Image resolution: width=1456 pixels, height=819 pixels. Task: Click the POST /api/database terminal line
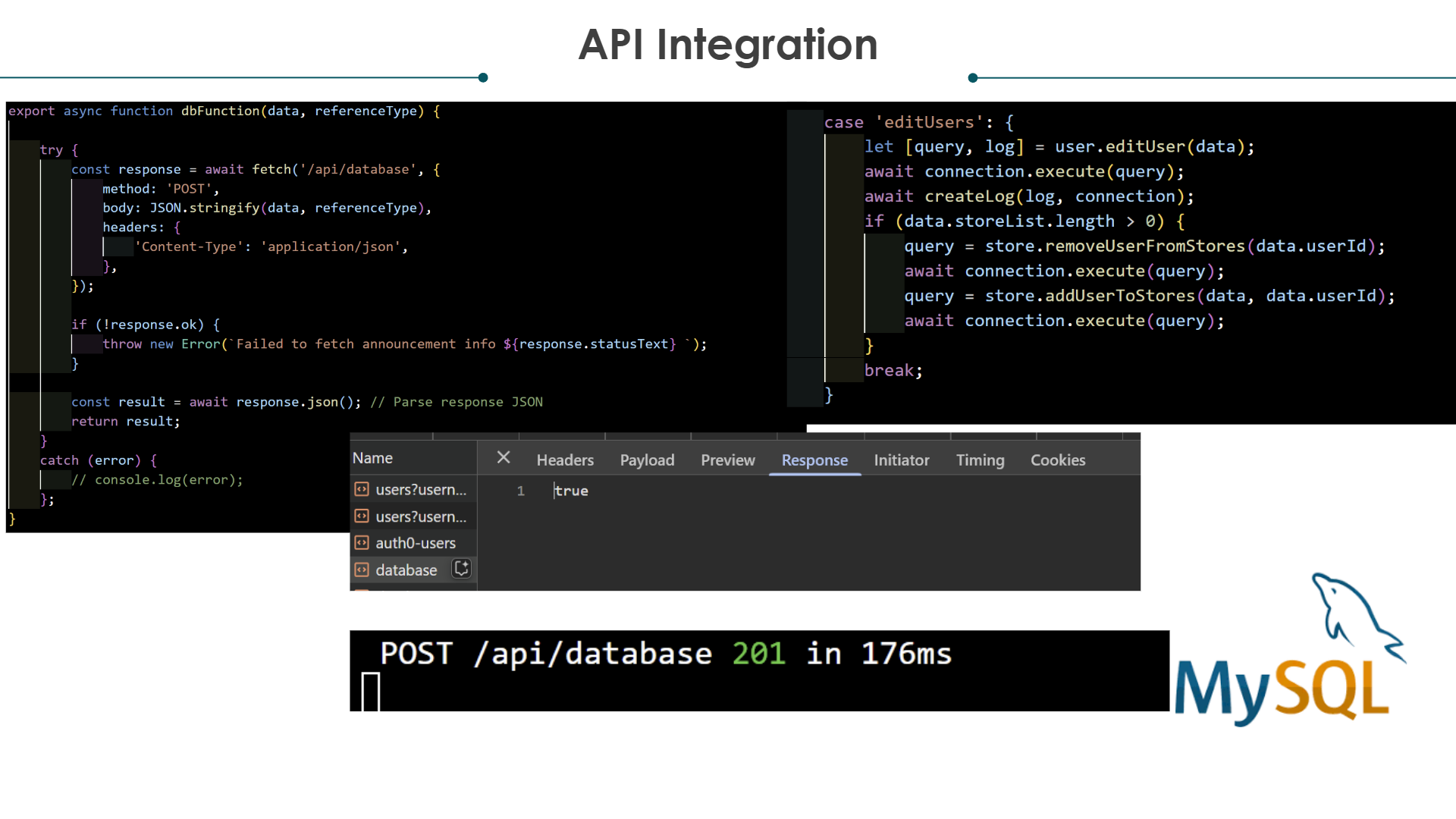665,654
